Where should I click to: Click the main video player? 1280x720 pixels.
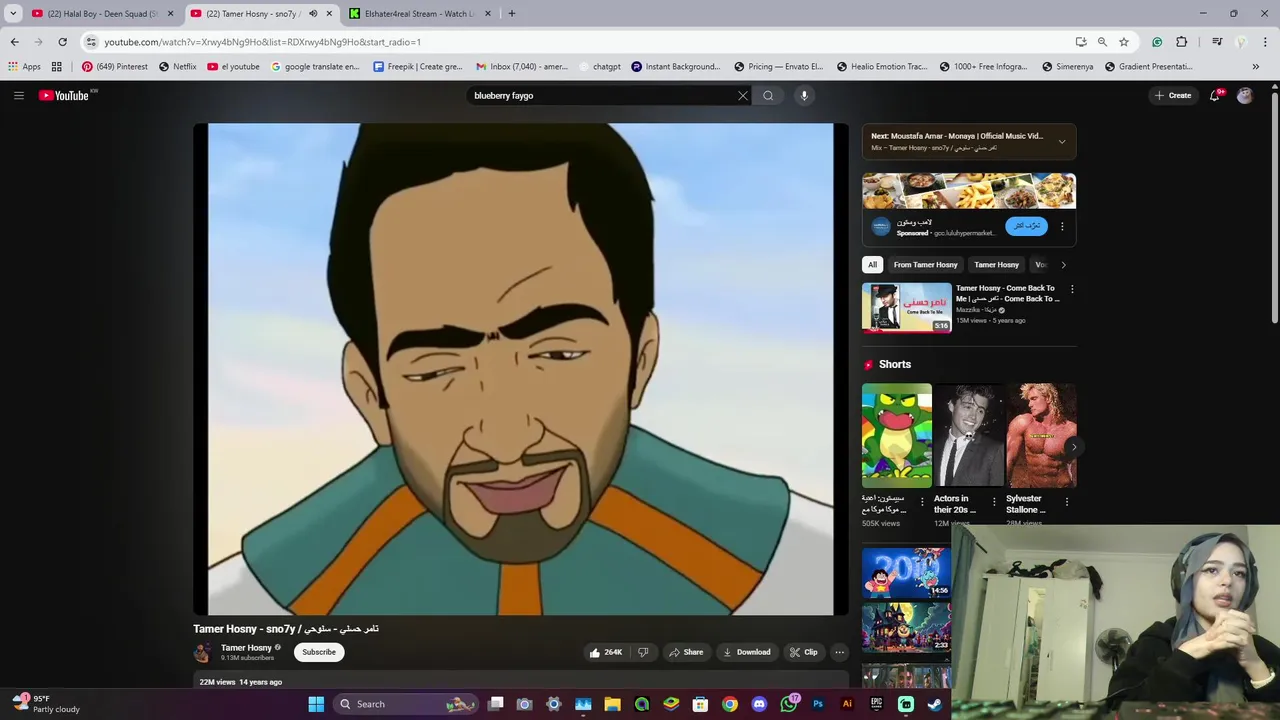coord(520,369)
